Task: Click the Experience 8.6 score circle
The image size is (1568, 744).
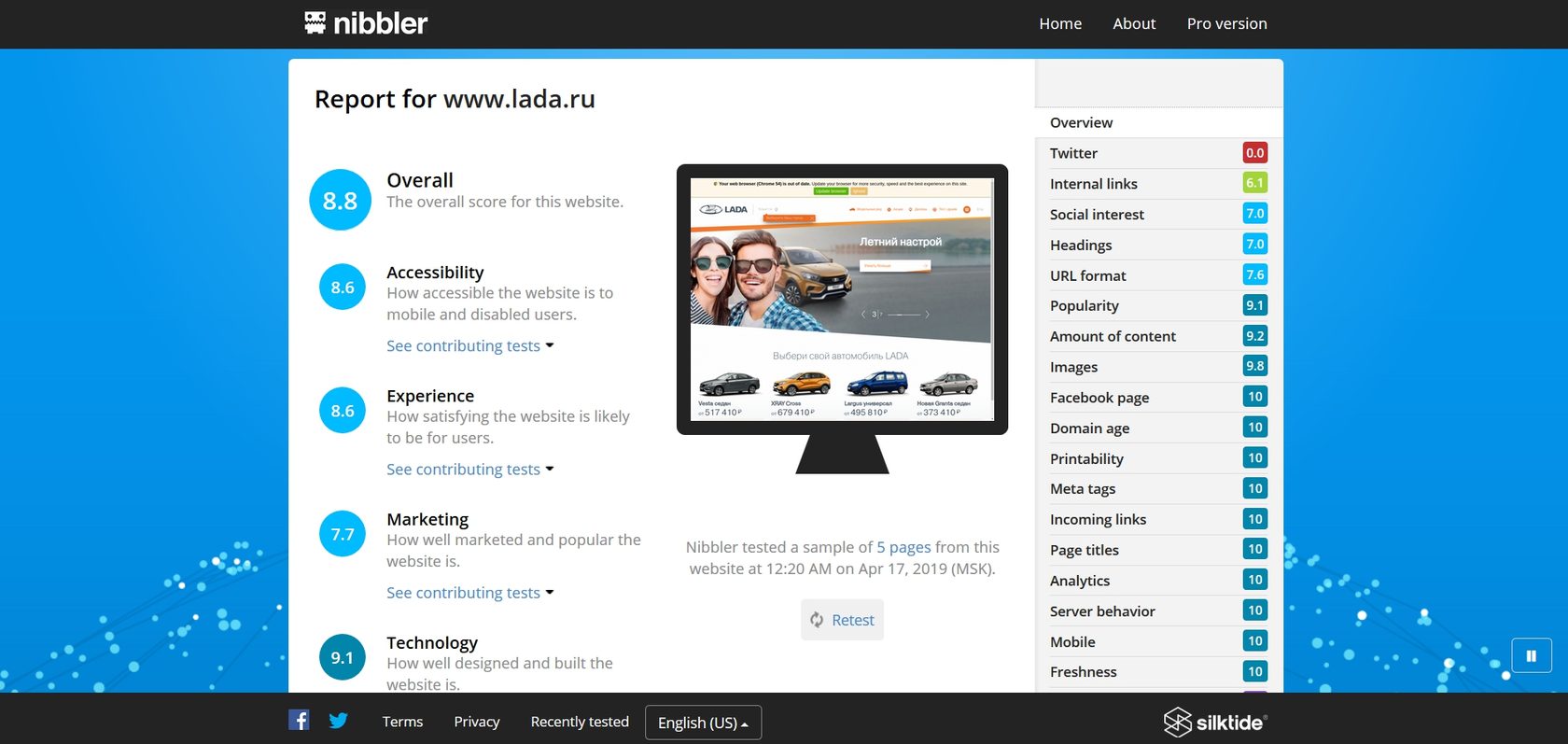Action: point(343,411)
